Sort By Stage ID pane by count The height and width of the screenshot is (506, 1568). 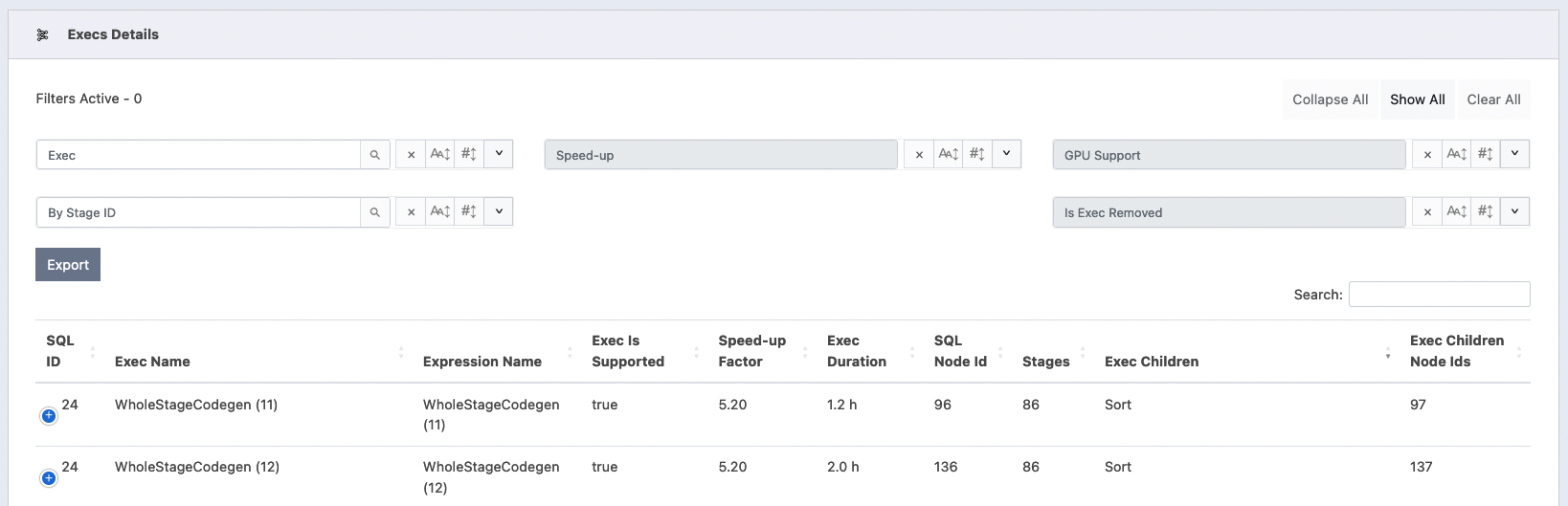(469, 211)
